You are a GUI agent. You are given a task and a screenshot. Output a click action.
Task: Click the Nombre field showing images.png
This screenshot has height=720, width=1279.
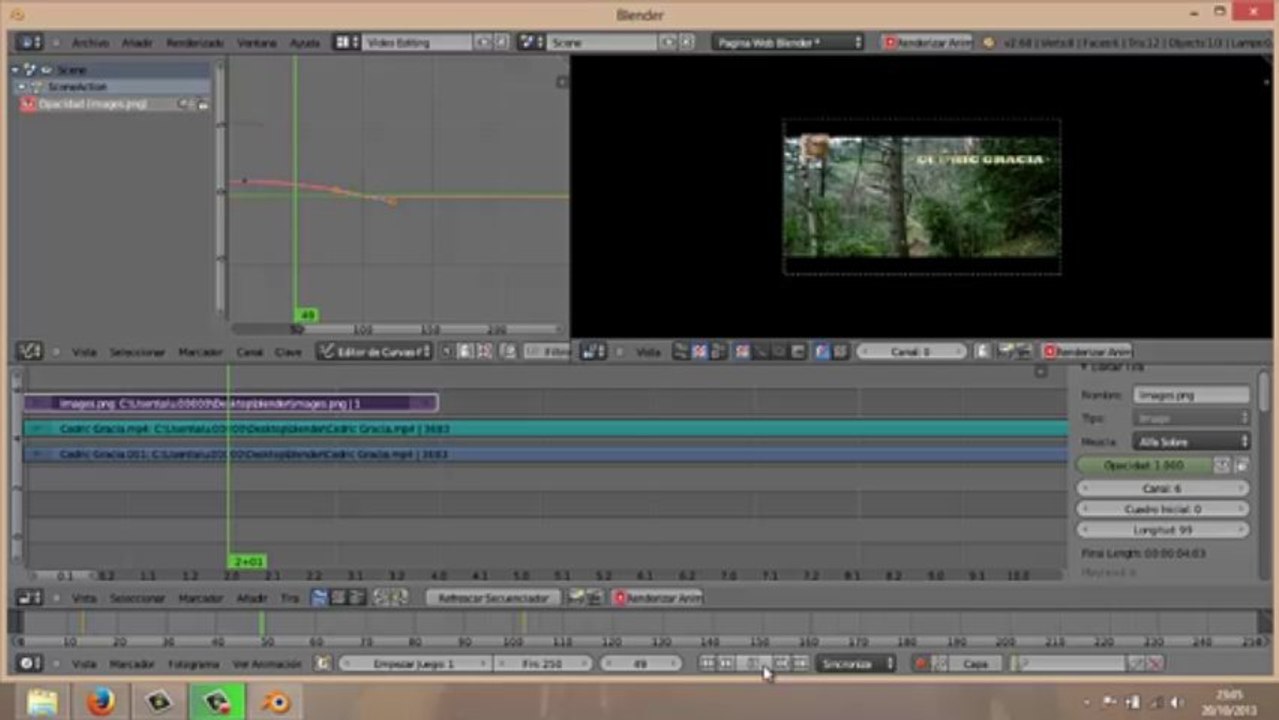coord(1191,395)
